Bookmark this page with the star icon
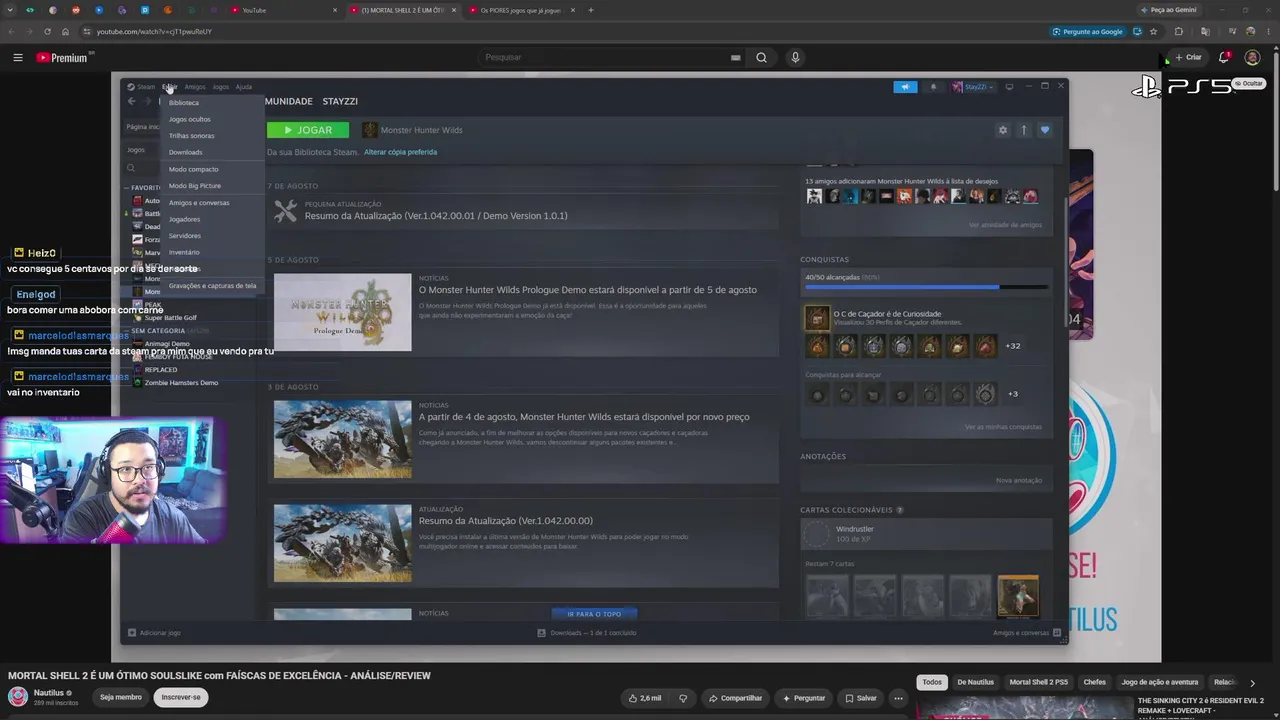The width and height of the screenshot is (1280, 720). pyautogui.click(x=1153, y=31)
